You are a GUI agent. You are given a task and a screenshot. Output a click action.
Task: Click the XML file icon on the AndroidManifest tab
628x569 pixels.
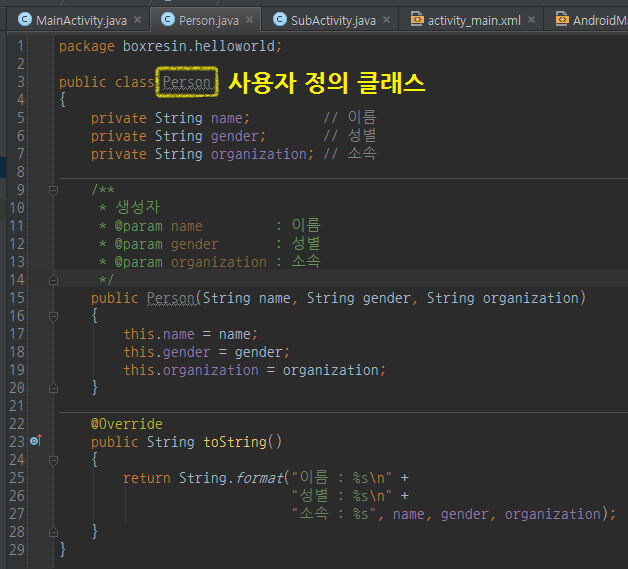(562, 19)
